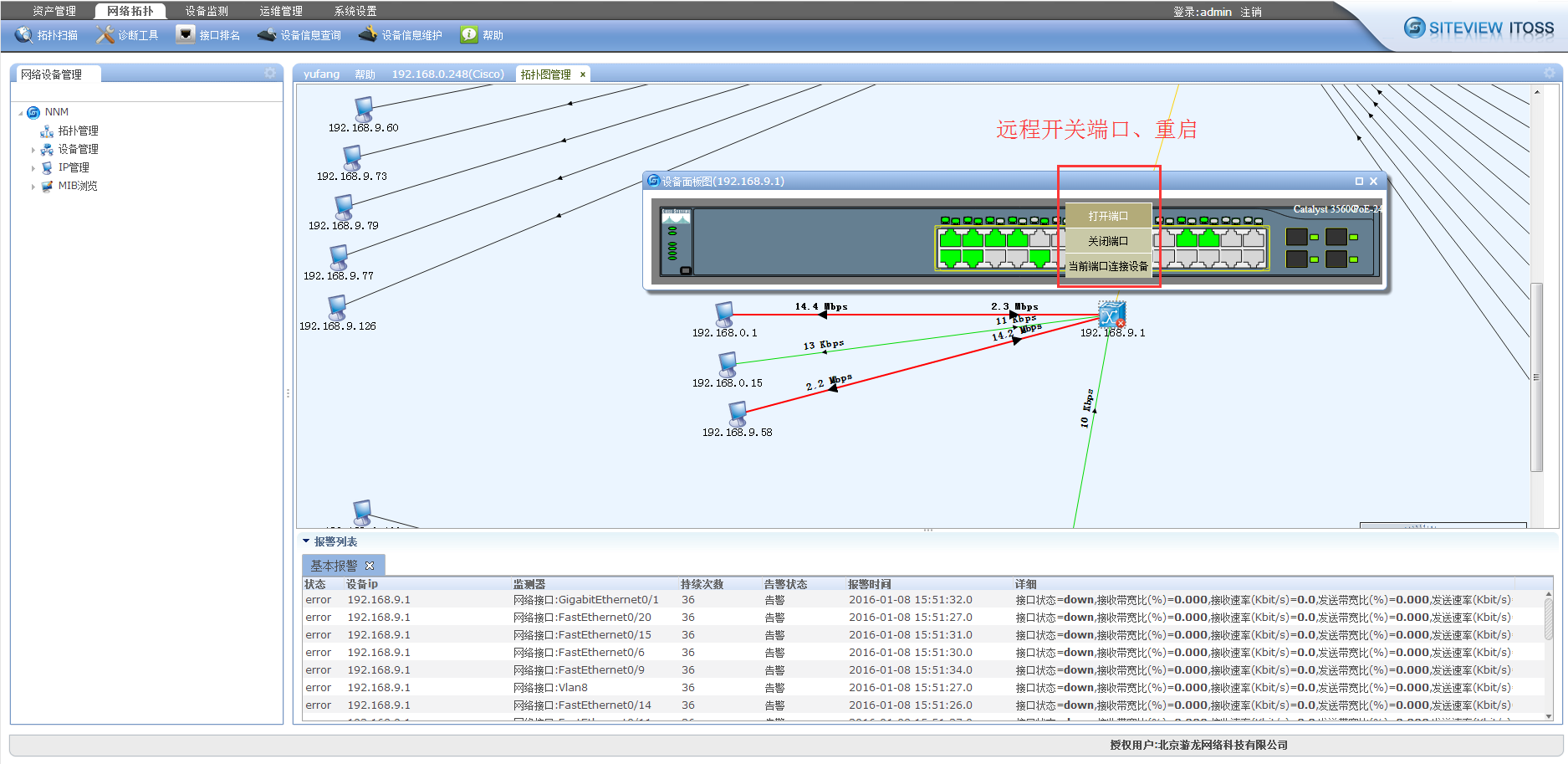
Task: Collapse the 报警列表 alarm list panel
Action: pos(306,541)
